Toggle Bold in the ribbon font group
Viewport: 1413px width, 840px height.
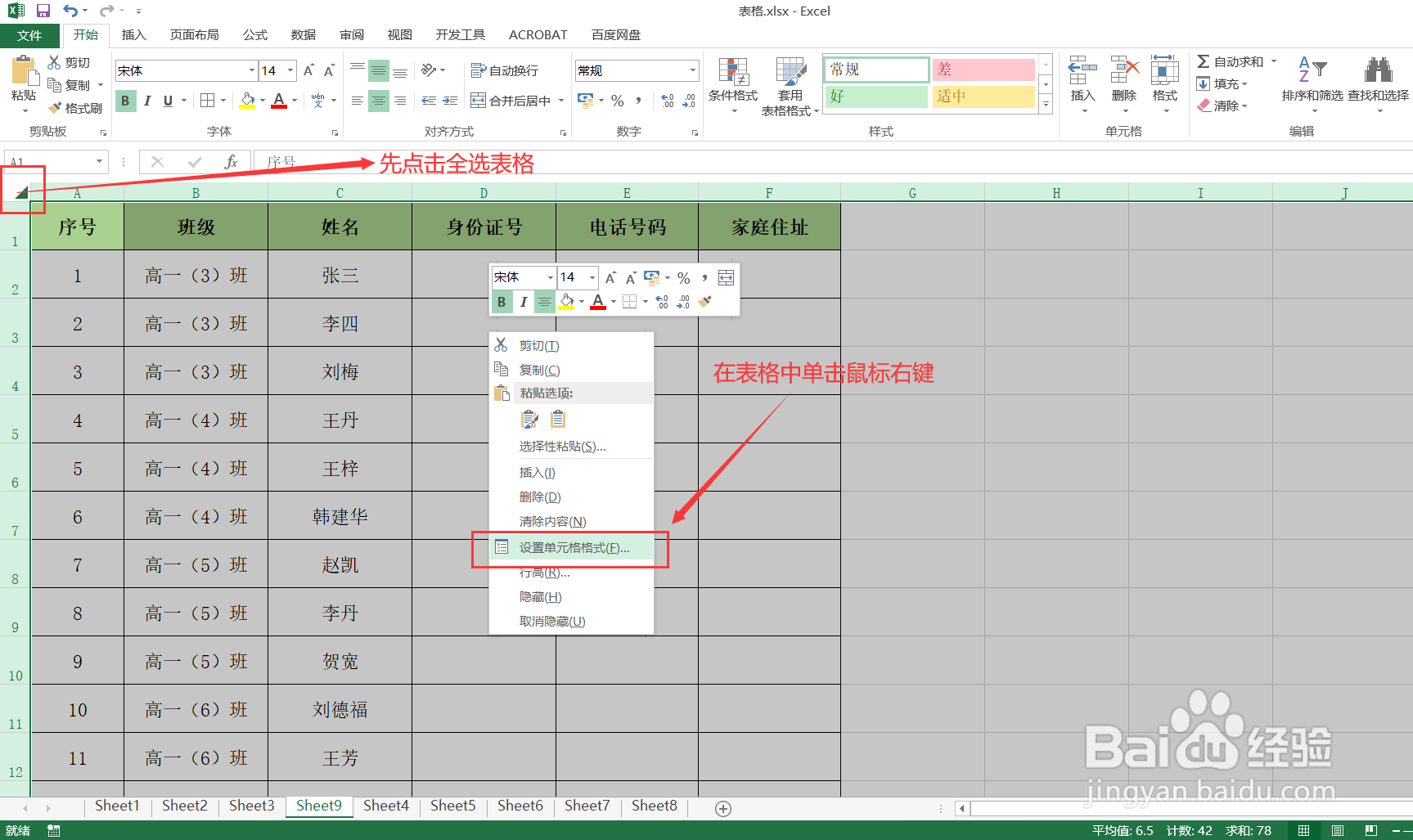tap(125, 101)
